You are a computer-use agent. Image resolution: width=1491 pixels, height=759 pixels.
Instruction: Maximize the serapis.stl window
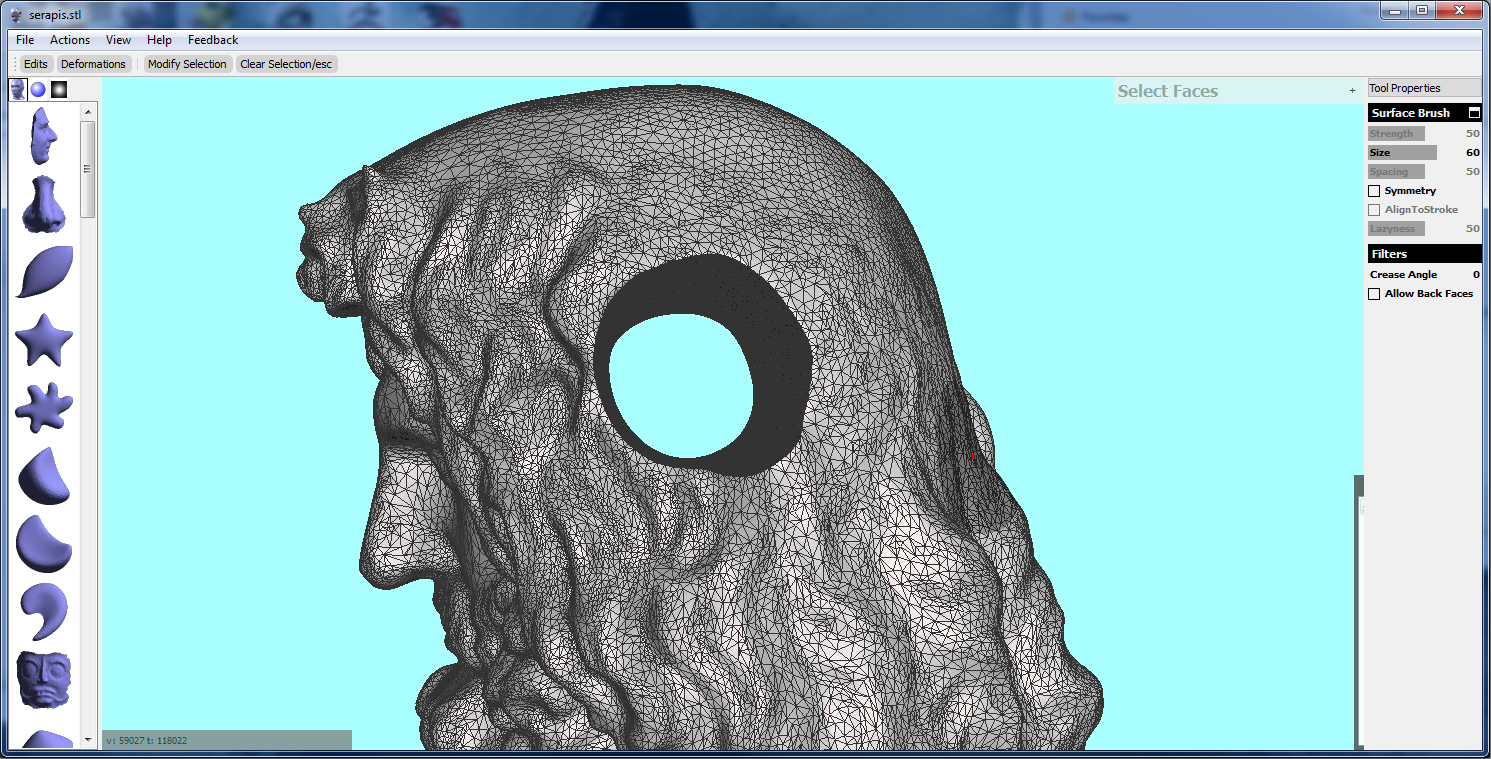1421,10
